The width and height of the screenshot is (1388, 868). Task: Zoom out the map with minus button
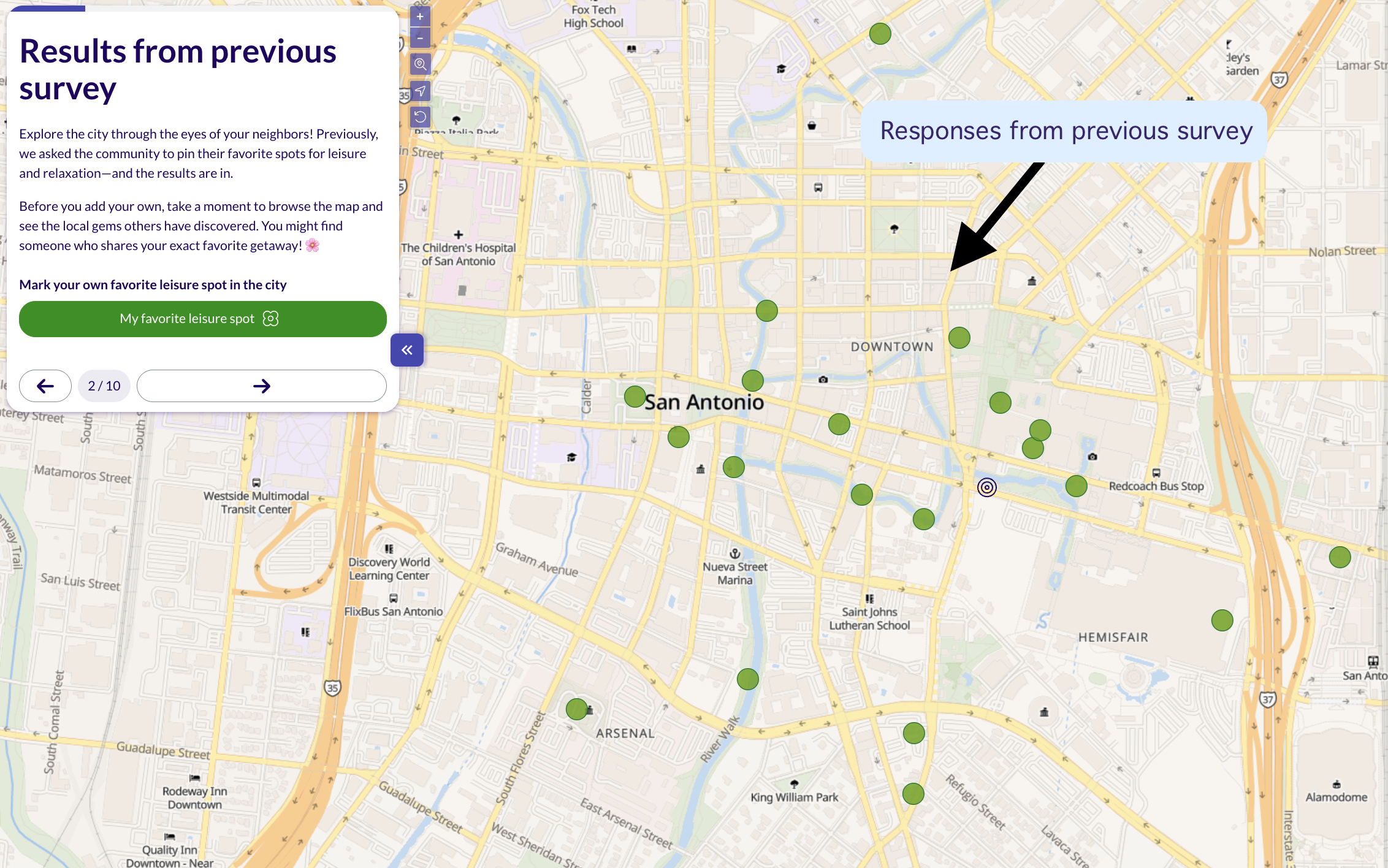(420, 37)
